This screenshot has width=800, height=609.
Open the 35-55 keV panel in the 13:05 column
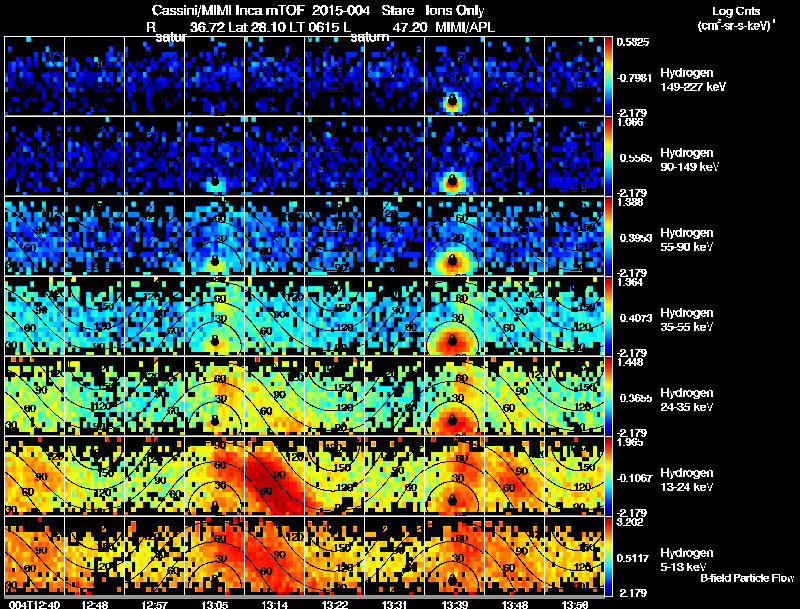pos(214,316)
